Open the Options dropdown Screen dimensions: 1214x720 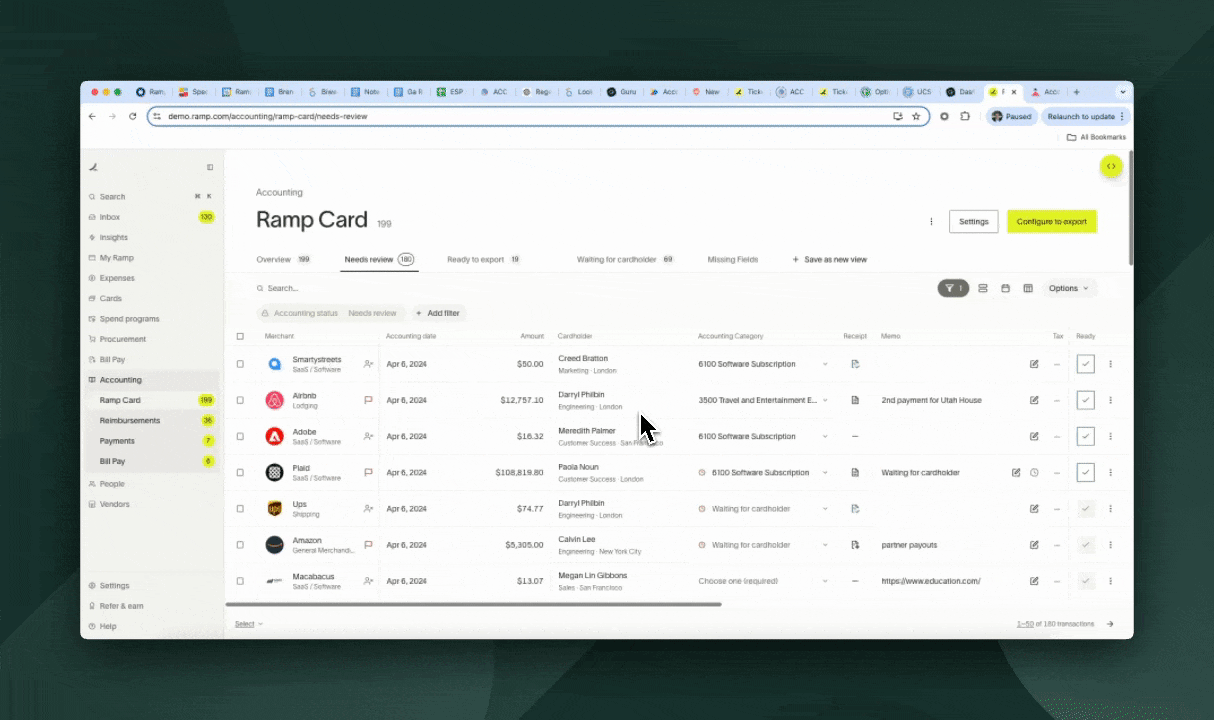[1069, 288]
